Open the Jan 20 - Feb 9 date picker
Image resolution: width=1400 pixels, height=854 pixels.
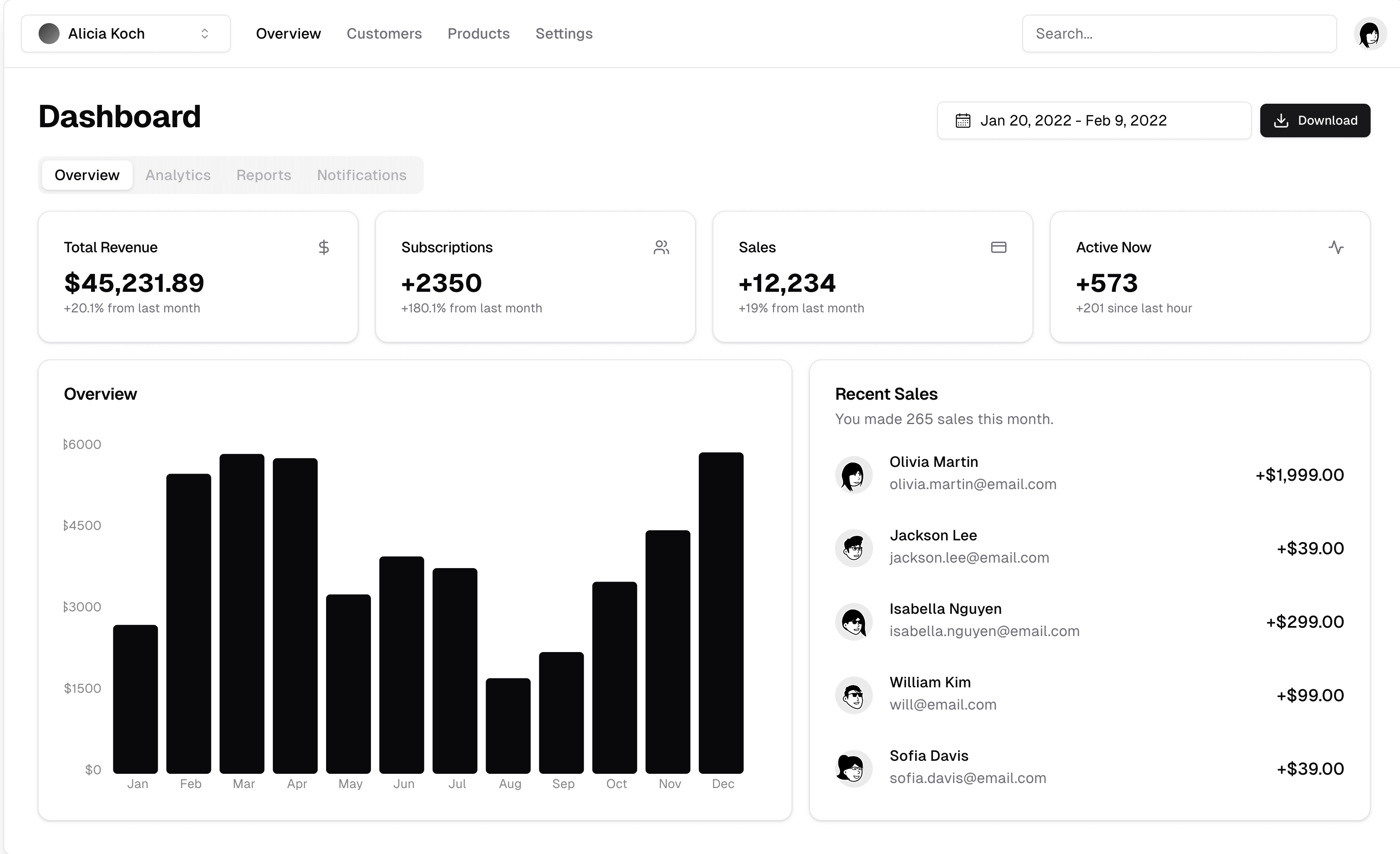pyautogui.click(x=1093, y=121)
